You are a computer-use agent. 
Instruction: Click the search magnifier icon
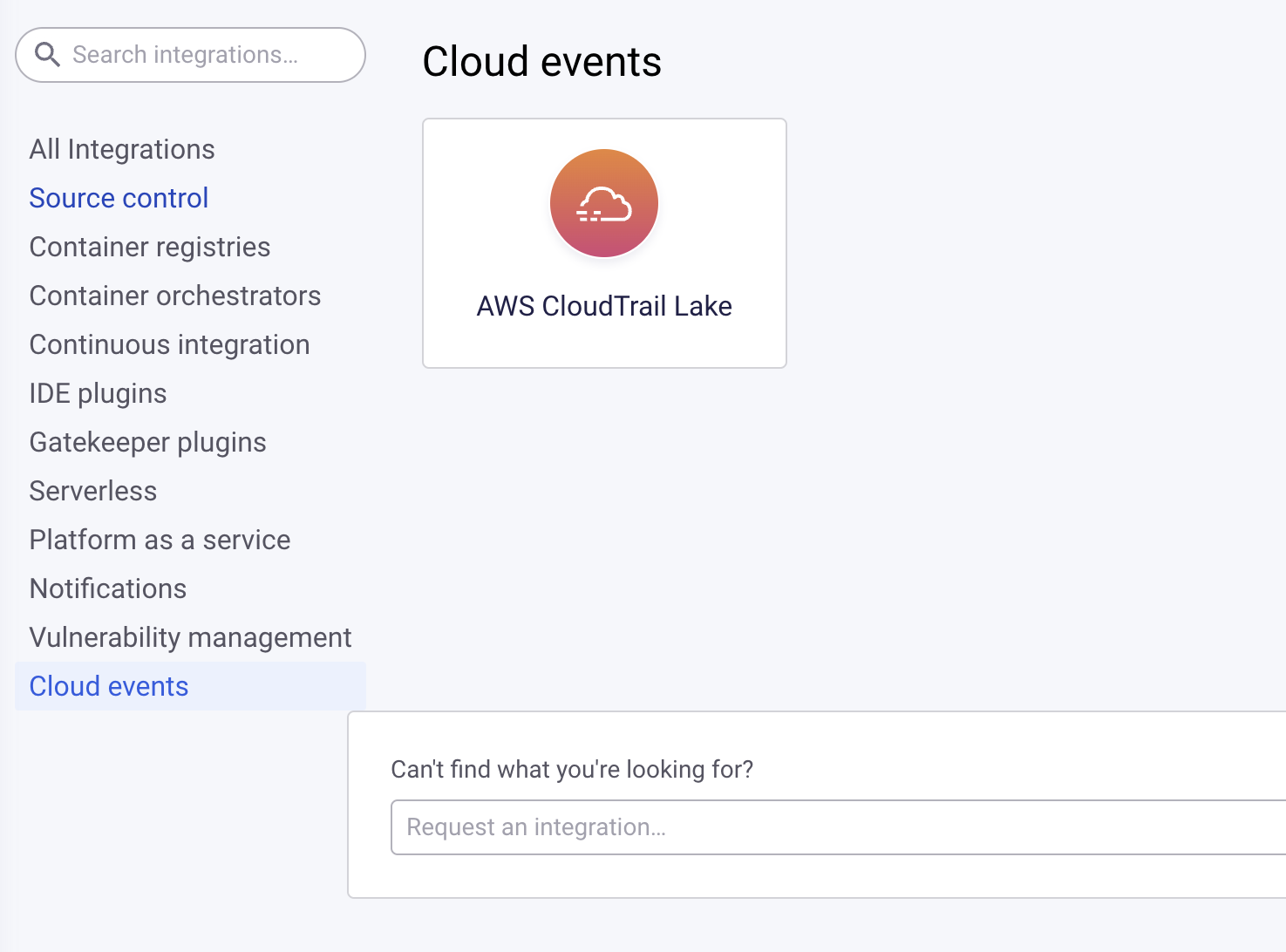tap(47, 55)
